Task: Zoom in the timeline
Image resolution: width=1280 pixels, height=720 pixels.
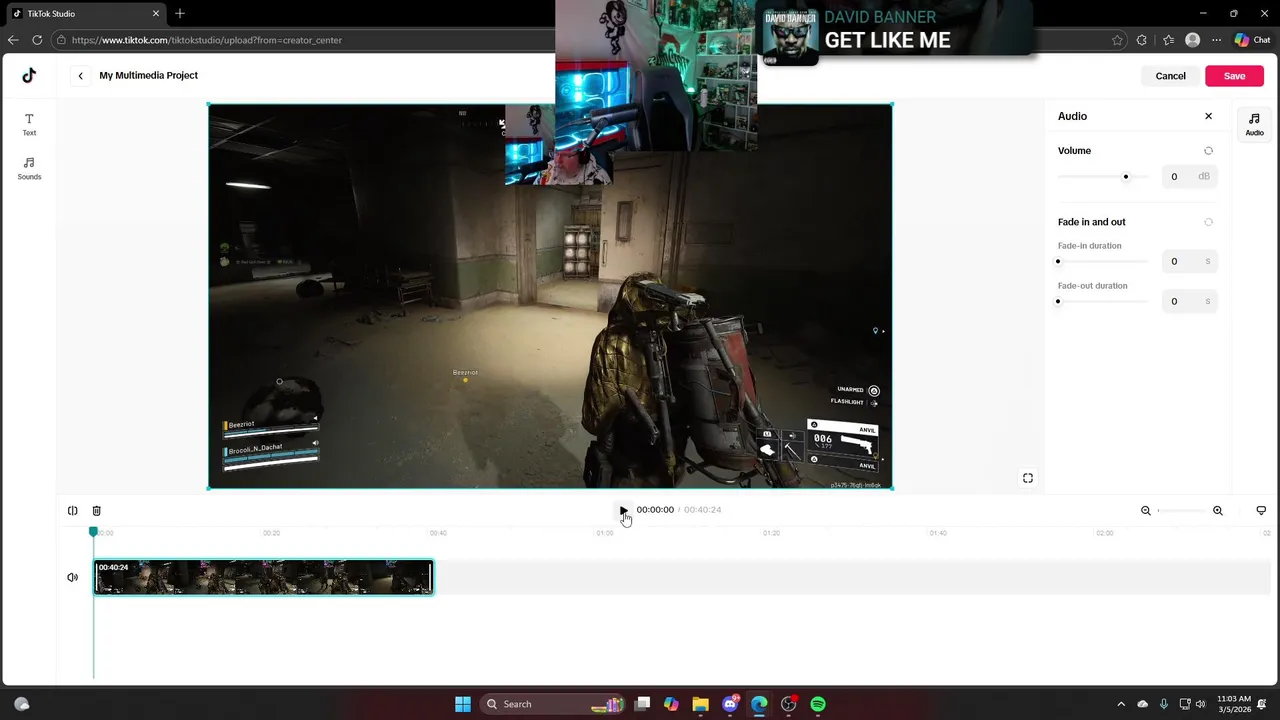Action: [1217, 511]
